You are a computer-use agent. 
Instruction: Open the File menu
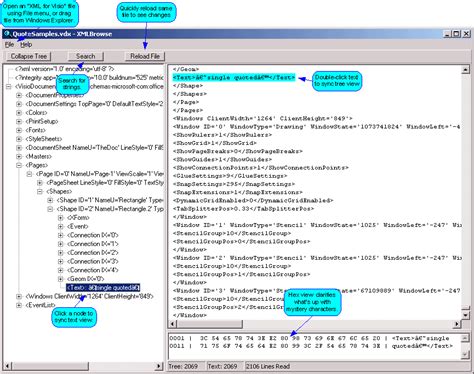9,44
